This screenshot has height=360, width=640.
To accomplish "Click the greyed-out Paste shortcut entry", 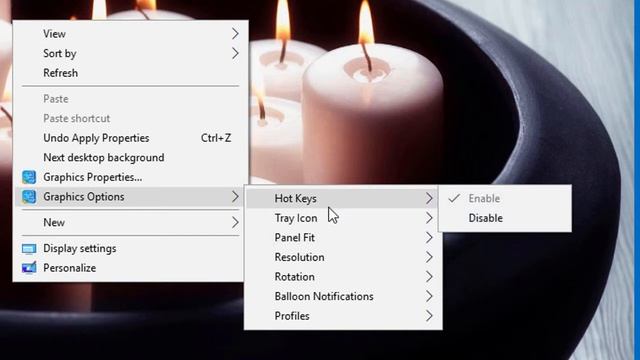I will 131,118.
